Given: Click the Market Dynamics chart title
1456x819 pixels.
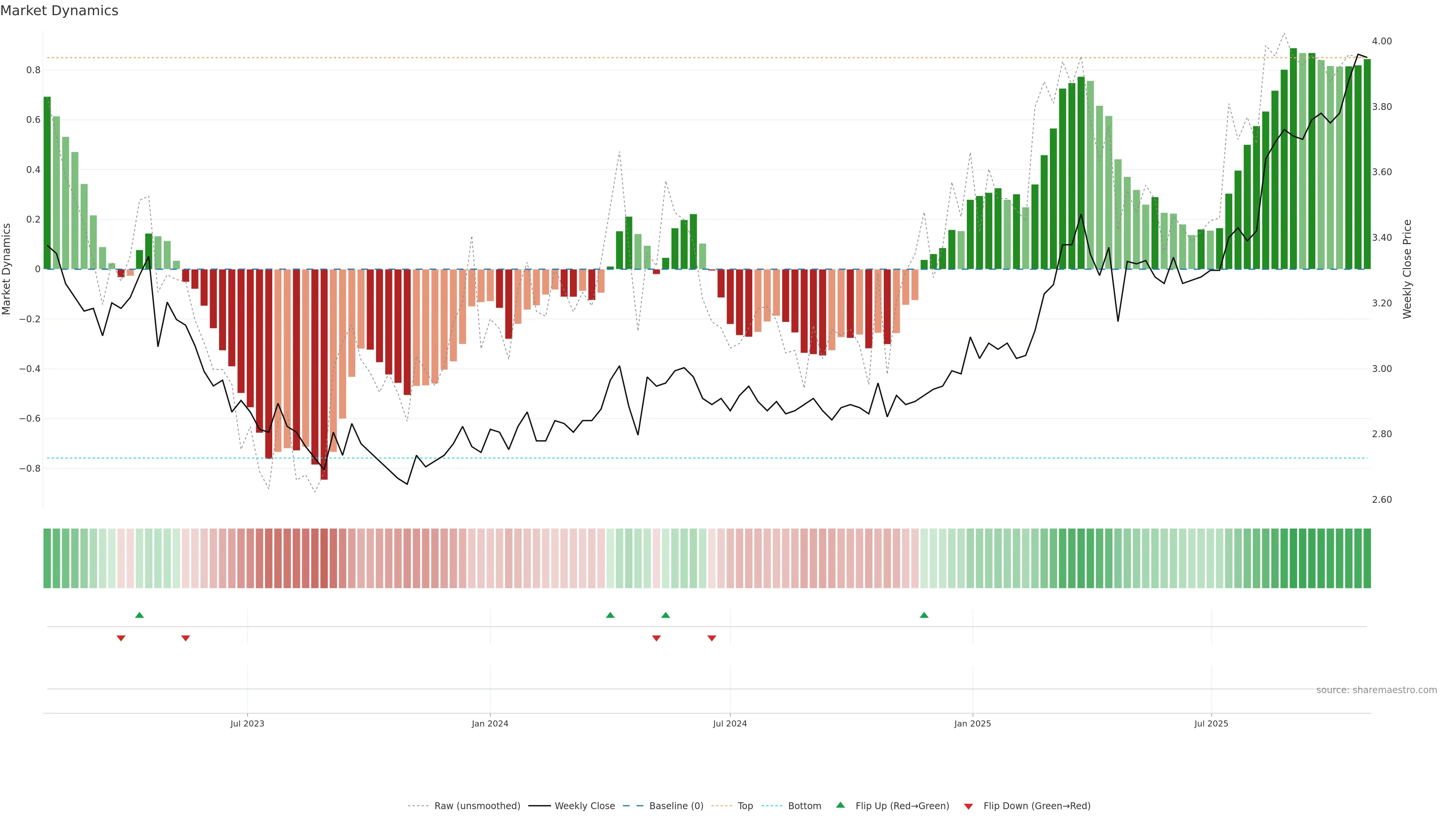Looking at the screenshot, I should pos(60,11).
